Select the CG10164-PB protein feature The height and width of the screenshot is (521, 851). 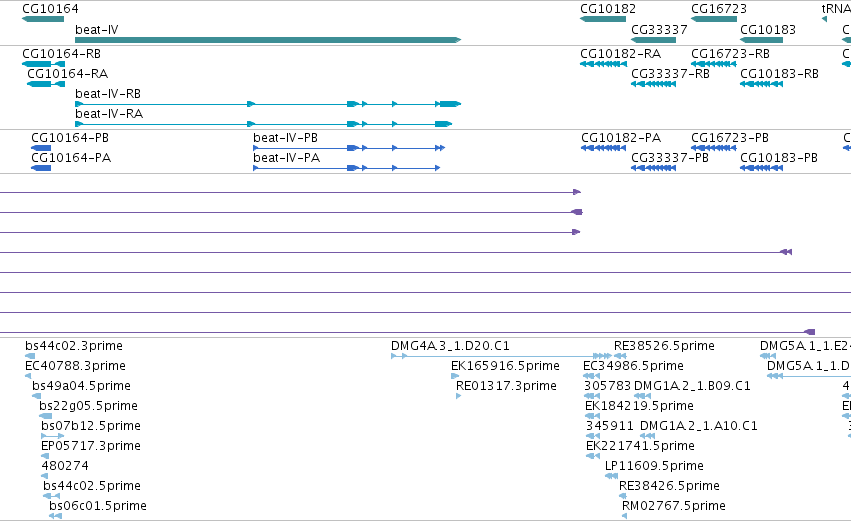[41, 148]
